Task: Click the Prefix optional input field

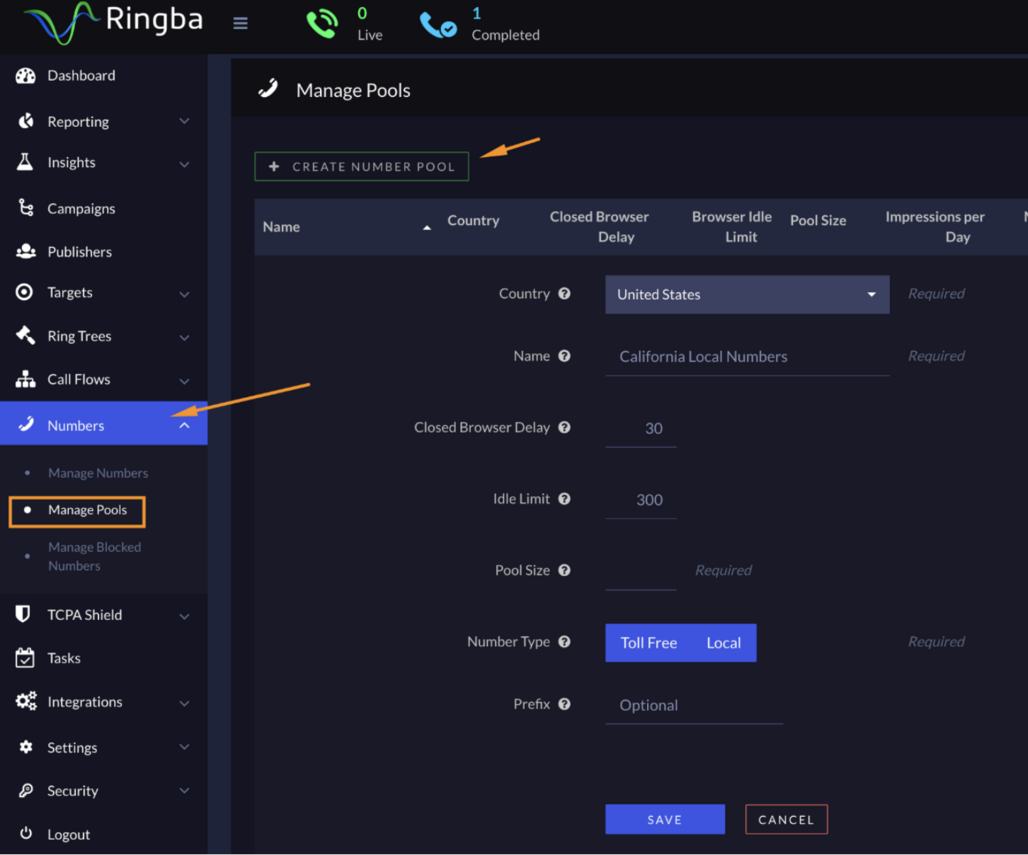Action: click(694, 706)
